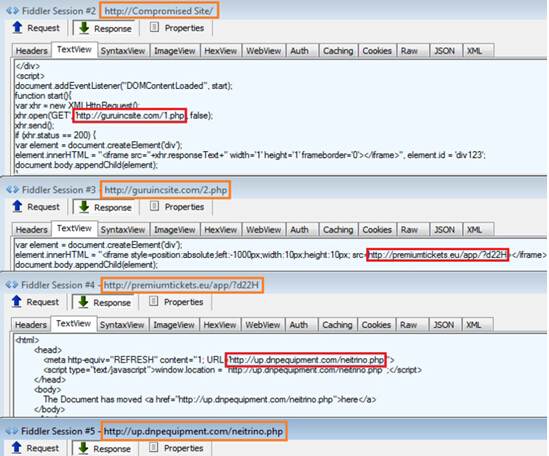The width and height of the screenshot is (549, 456).
Task: Open Properties tab in Fiddler Session #3
Action: (177, 207)
